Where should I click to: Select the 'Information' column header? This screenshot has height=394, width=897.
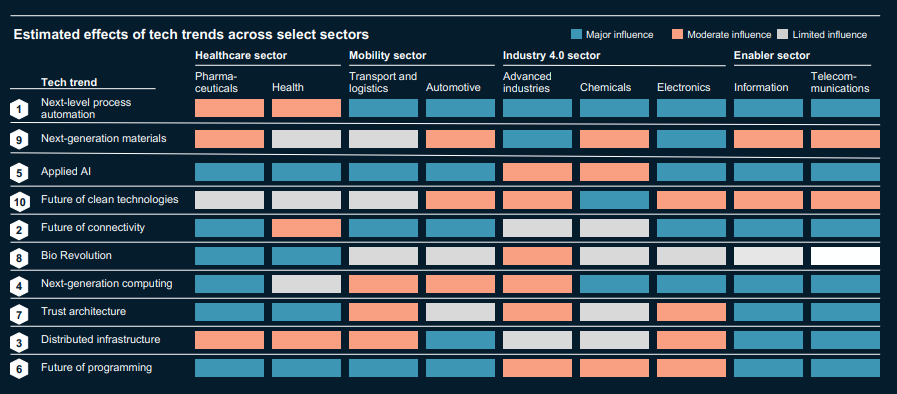point(761,87)
